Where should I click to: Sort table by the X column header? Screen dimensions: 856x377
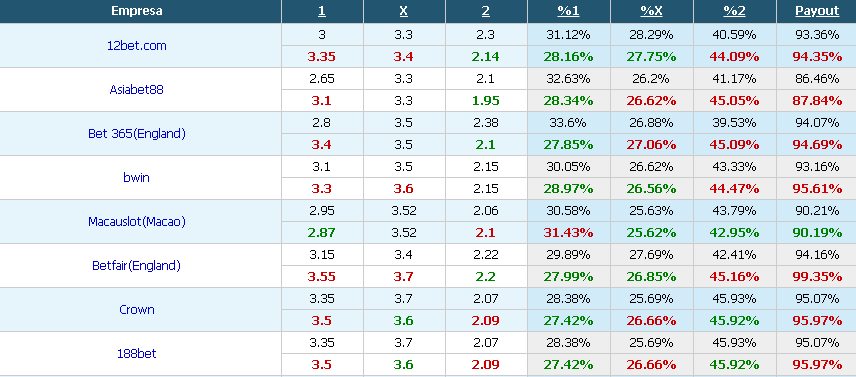coord(403,11)
